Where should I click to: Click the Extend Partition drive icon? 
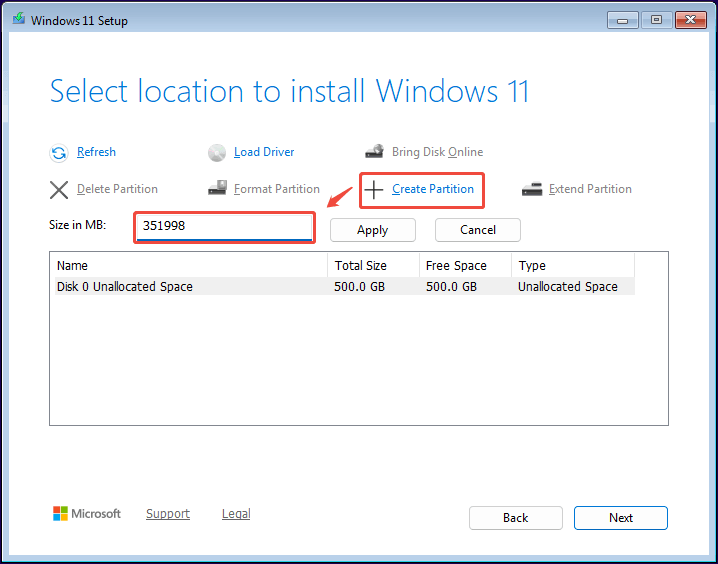pos(532,189)
